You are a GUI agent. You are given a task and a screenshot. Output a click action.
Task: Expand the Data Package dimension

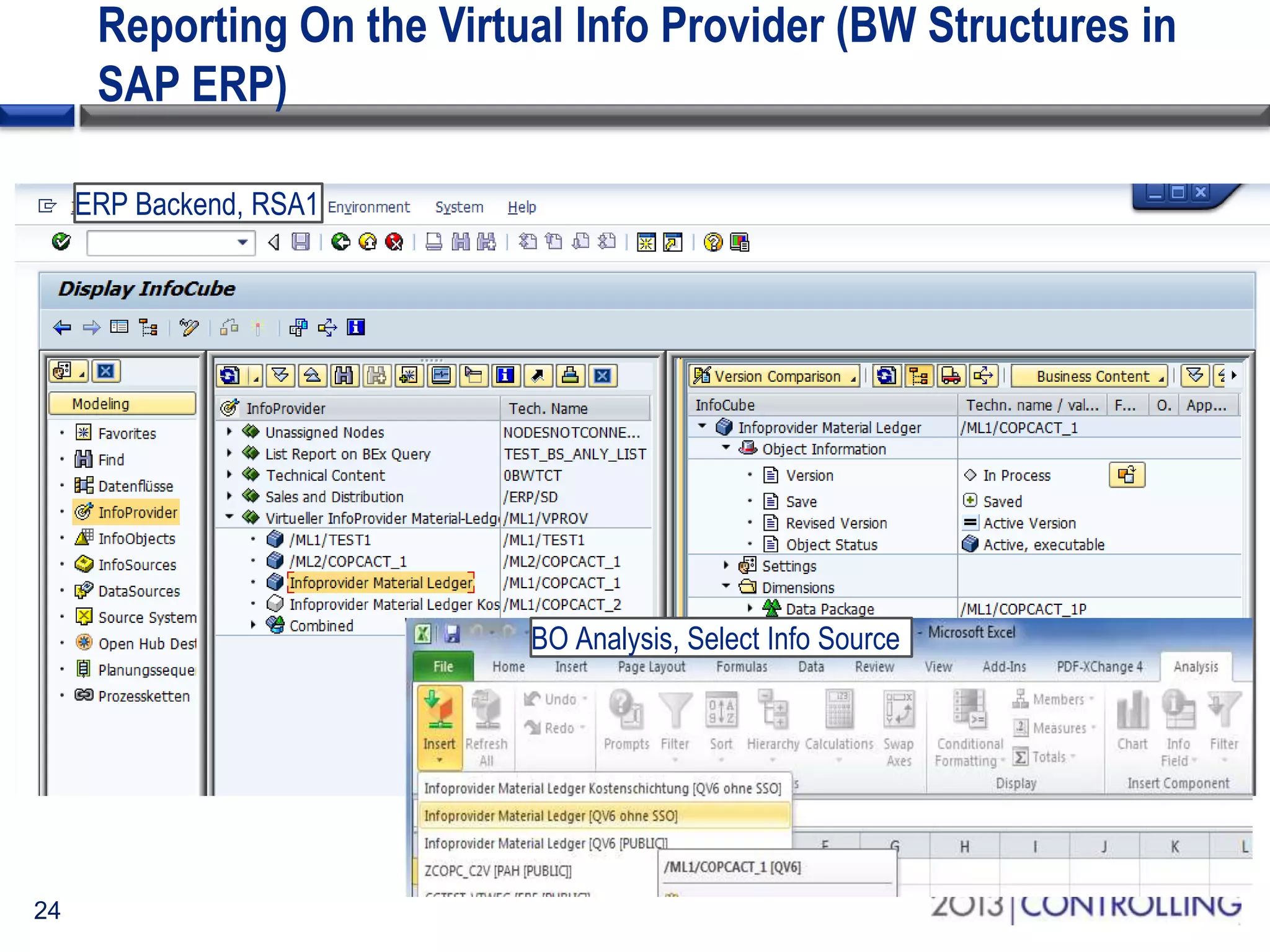(x=750, y=609)
